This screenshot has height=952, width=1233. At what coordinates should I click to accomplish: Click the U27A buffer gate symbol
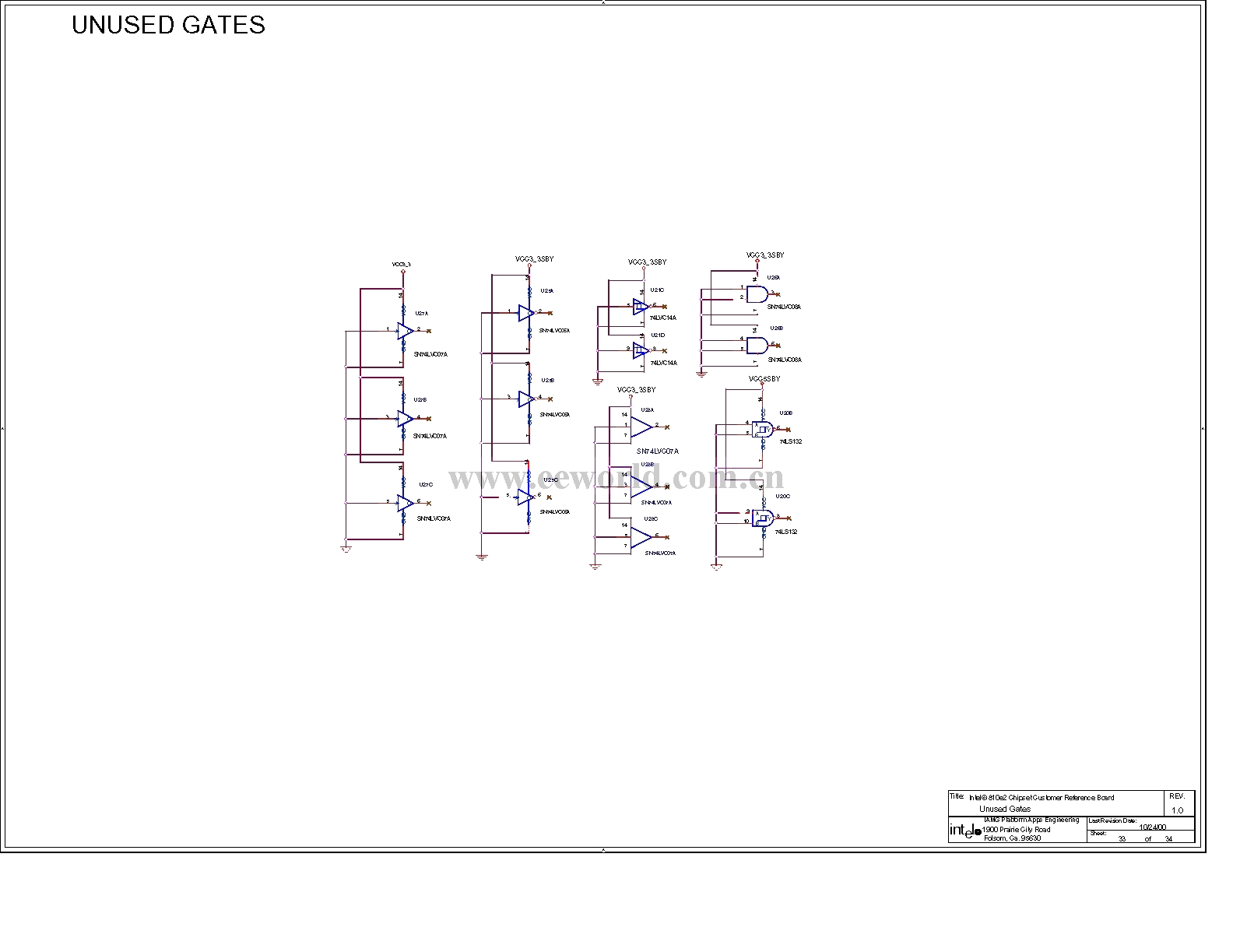(405, 330)
